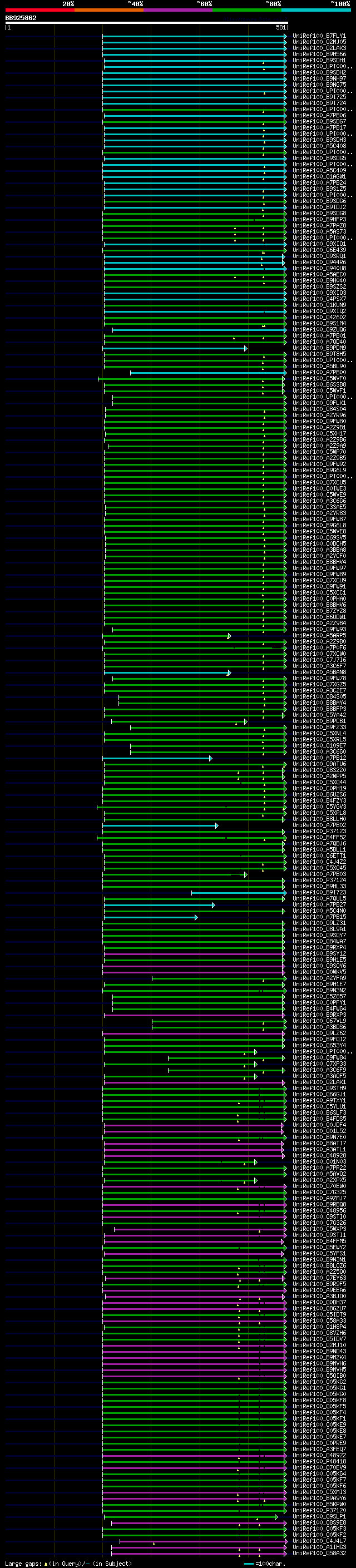Select the UniRef100_B9HFP3 hit name
The height and width of the screenshot is (1568, 356).
pos(319,220)
